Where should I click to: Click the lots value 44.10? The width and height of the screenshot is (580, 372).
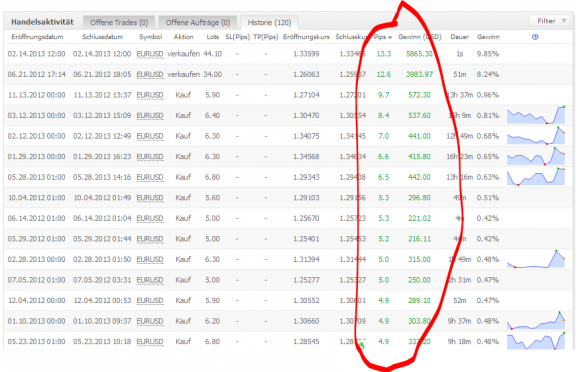pos(212,54)
